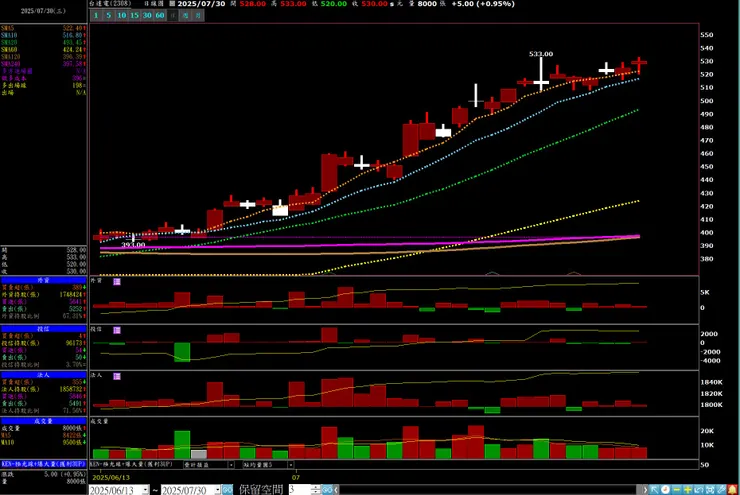740x495 pixels.
Task: Select the arrow cursor tool icon
Action: pyautogui.click(x=654, y=490)
